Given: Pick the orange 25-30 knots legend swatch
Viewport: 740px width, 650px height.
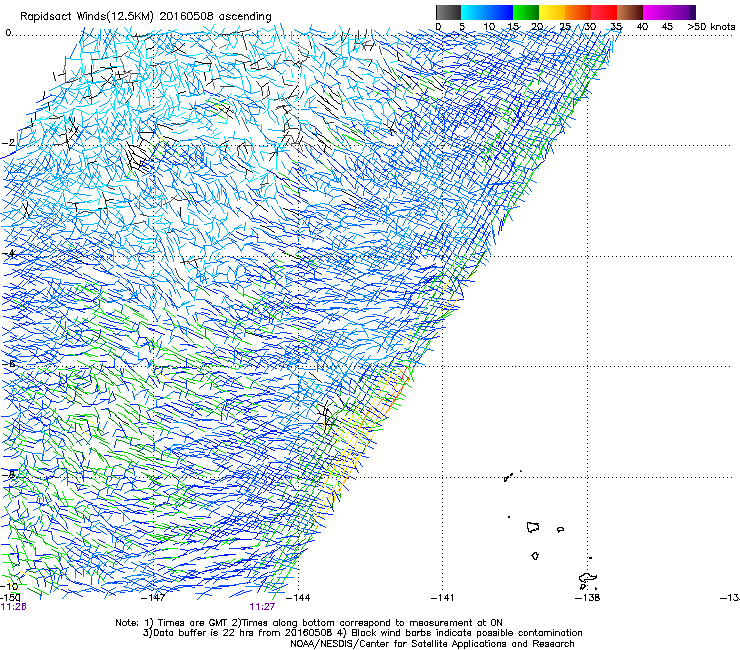Looking at the screenshot, I should pos(578,12).
